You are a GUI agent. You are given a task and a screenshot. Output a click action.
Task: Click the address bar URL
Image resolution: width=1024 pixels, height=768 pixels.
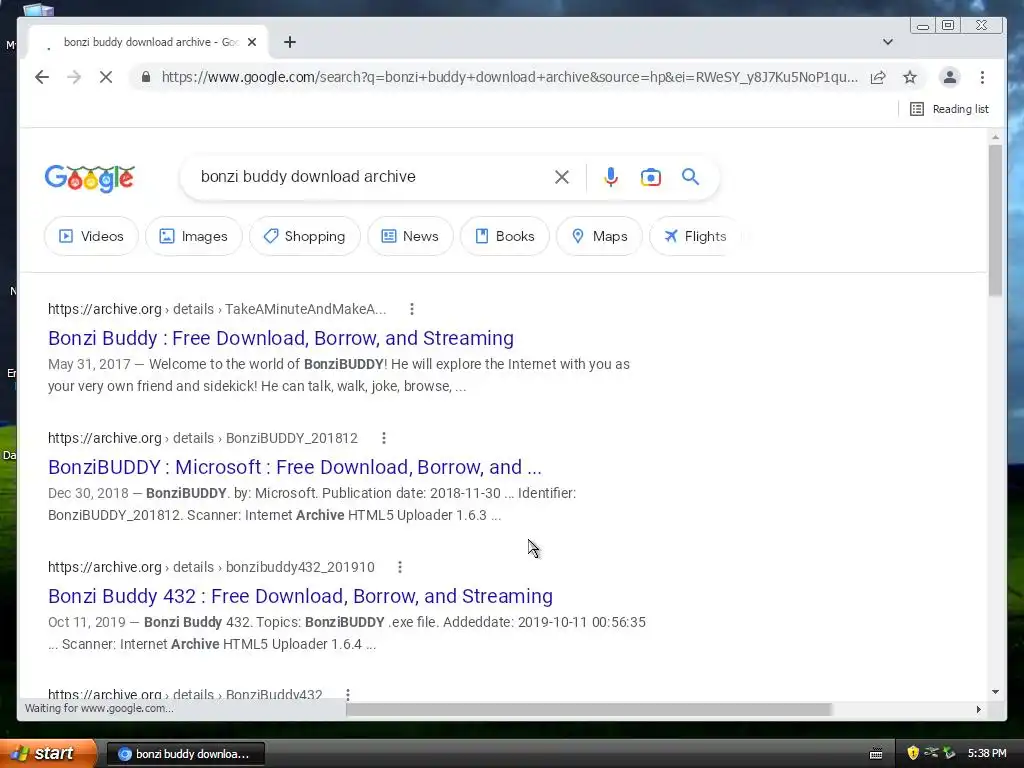[509, 77]
